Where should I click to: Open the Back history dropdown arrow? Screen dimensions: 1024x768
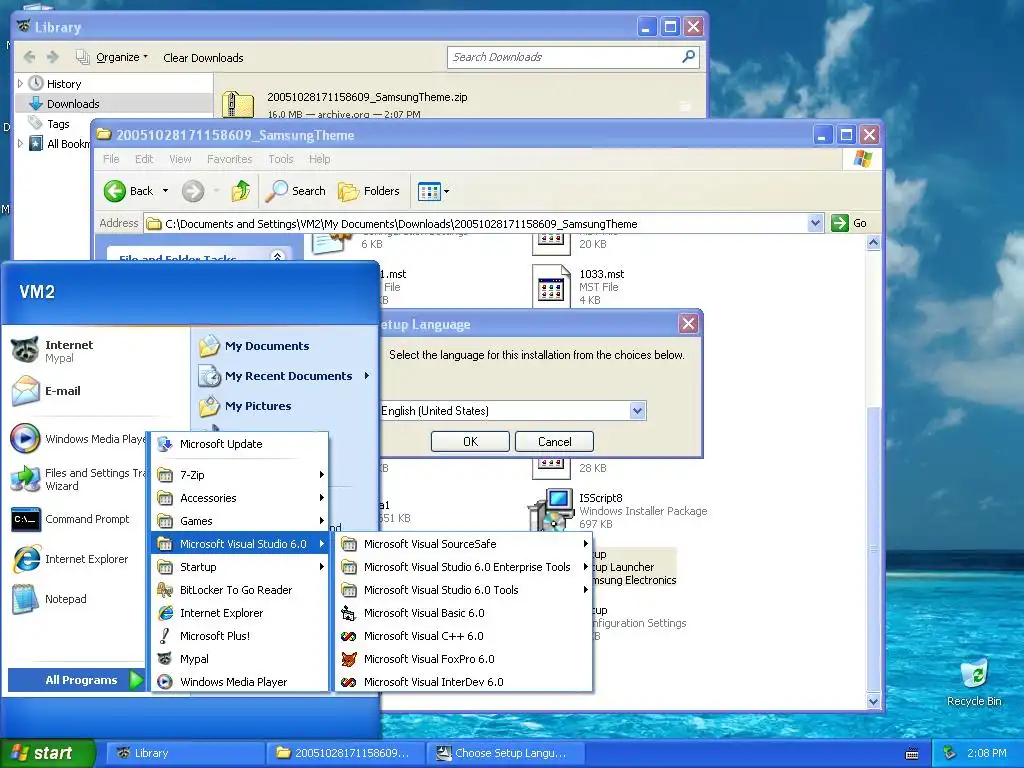[165, 191]
